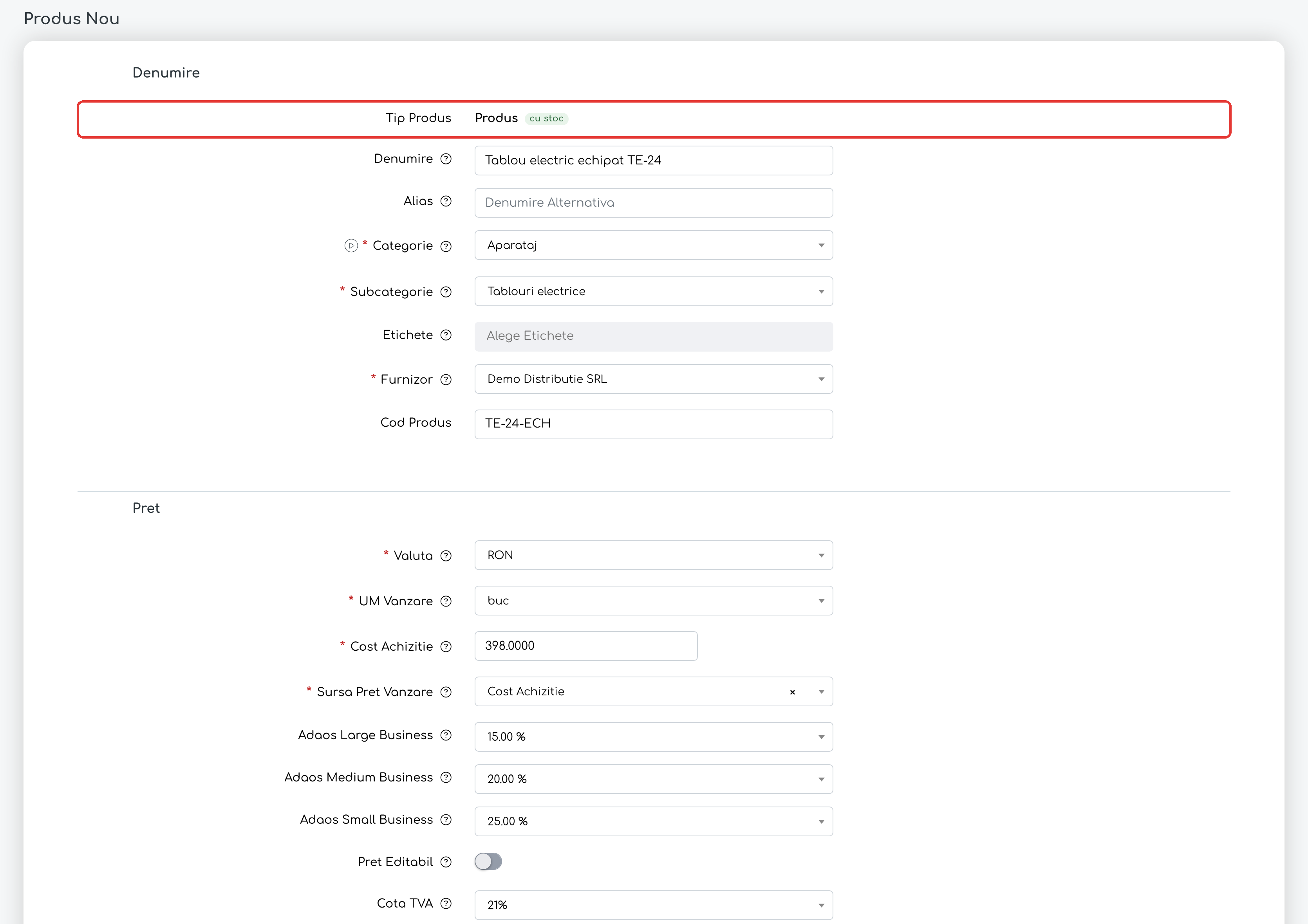Click the 'cu stoc' badge

point(546,119)
